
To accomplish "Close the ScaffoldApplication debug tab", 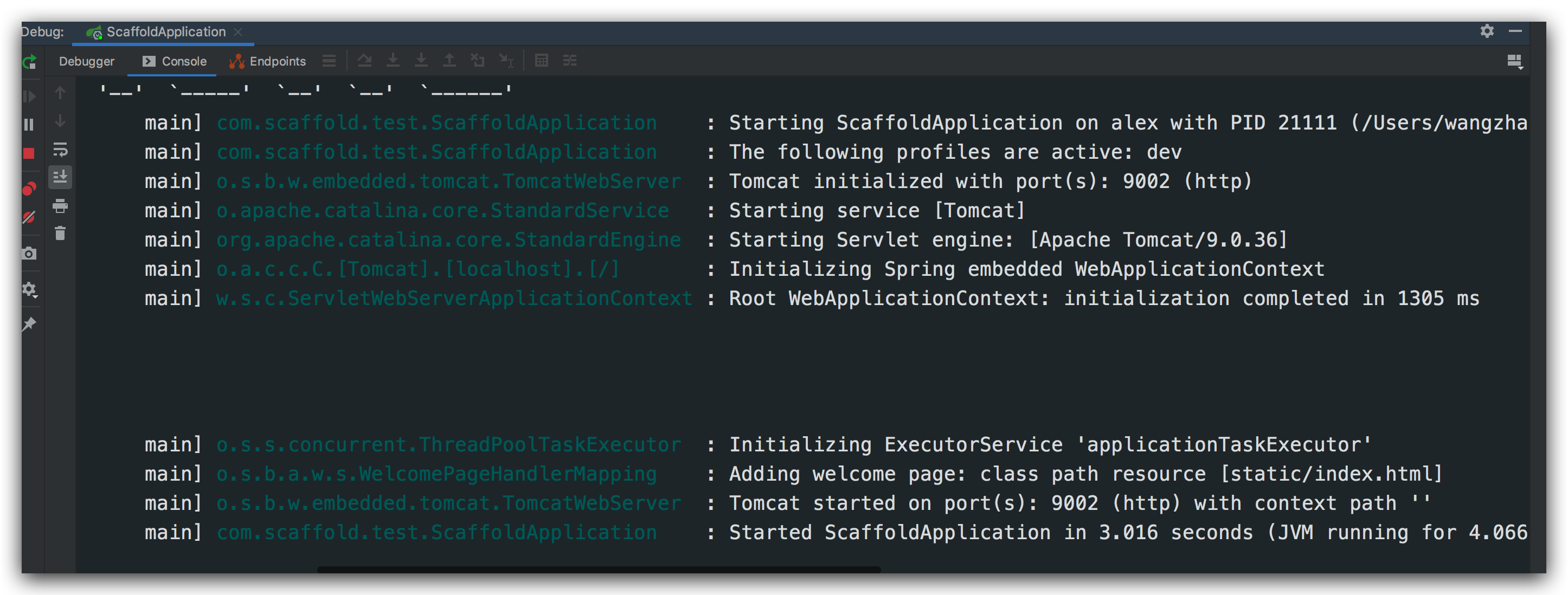I will point(239,31).
